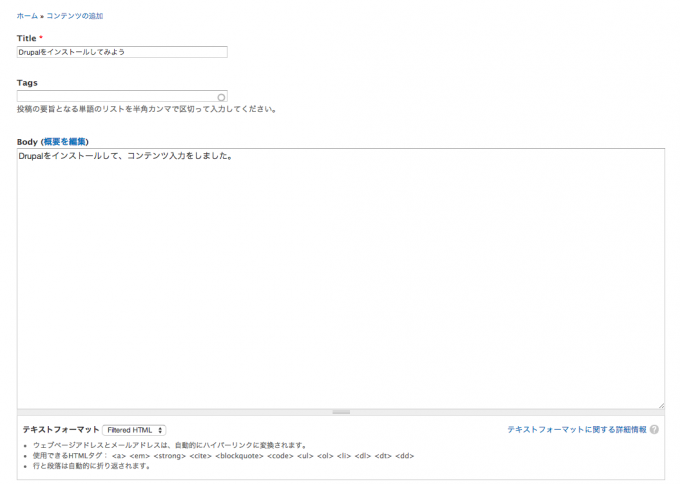
Task: Click the Tags comma-separated hint text
Action: tap(147, 109)
